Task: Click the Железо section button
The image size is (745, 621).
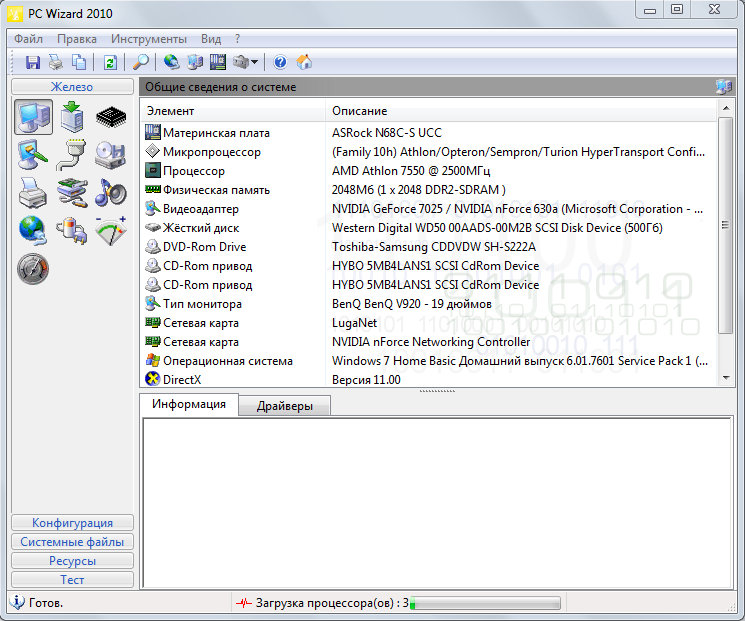Action: [x=72, y=87]
